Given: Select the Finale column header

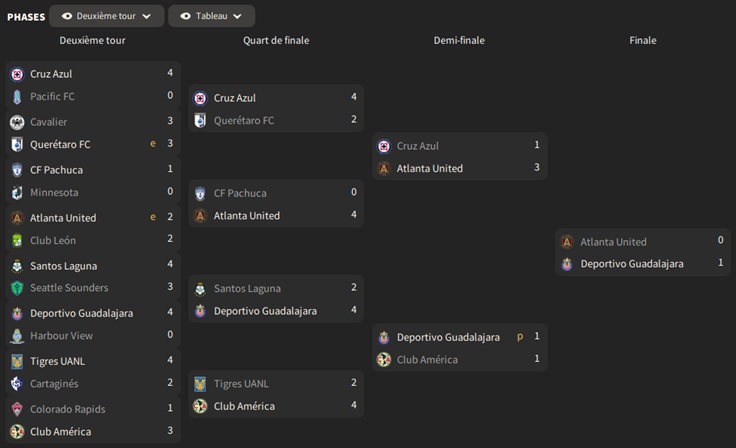Looking at the screenshot, I should tap(643, 41).
